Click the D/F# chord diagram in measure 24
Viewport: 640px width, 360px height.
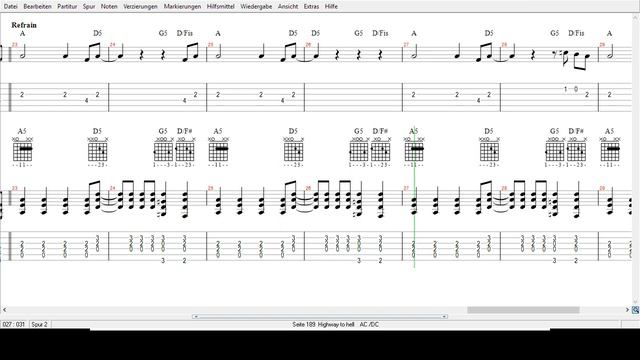(x=185, y=152)
